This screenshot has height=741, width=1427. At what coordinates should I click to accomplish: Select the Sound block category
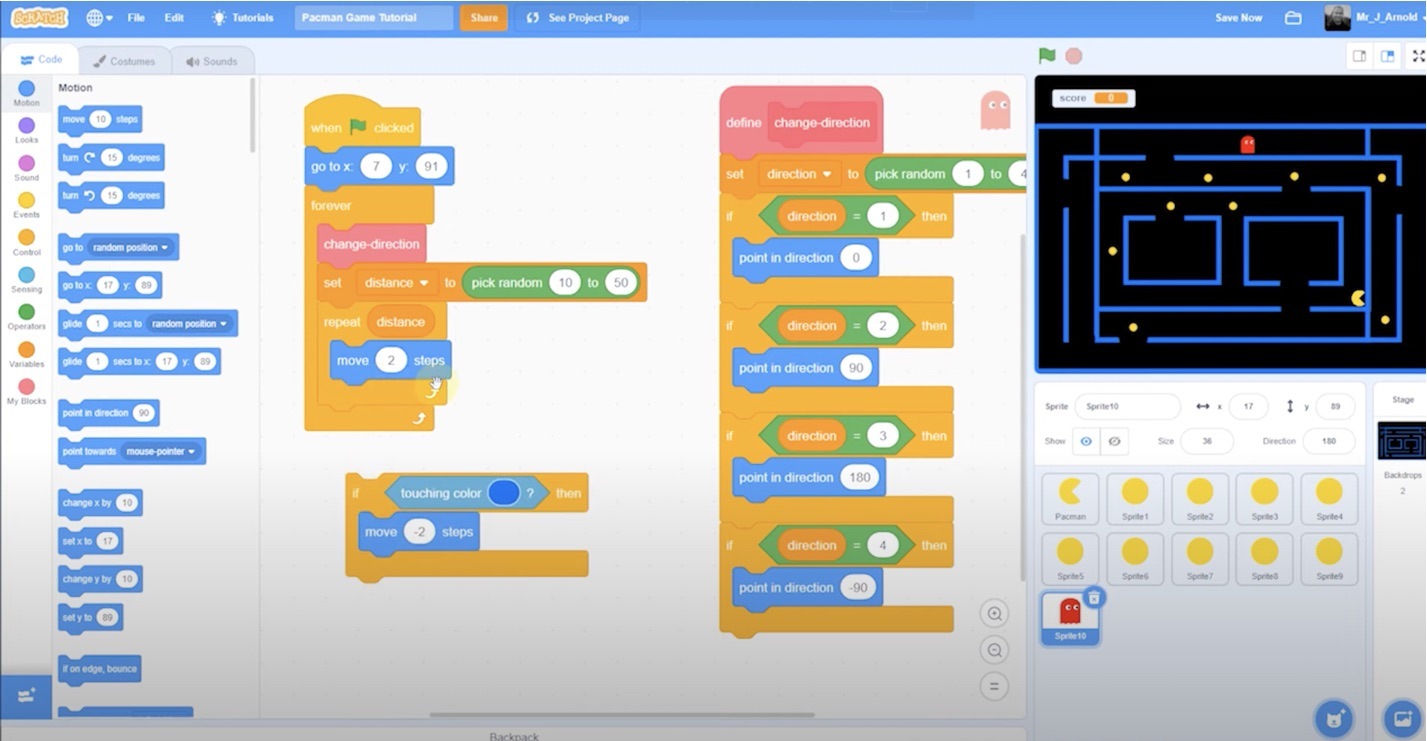pyautogui.click(x=26, y=168)
